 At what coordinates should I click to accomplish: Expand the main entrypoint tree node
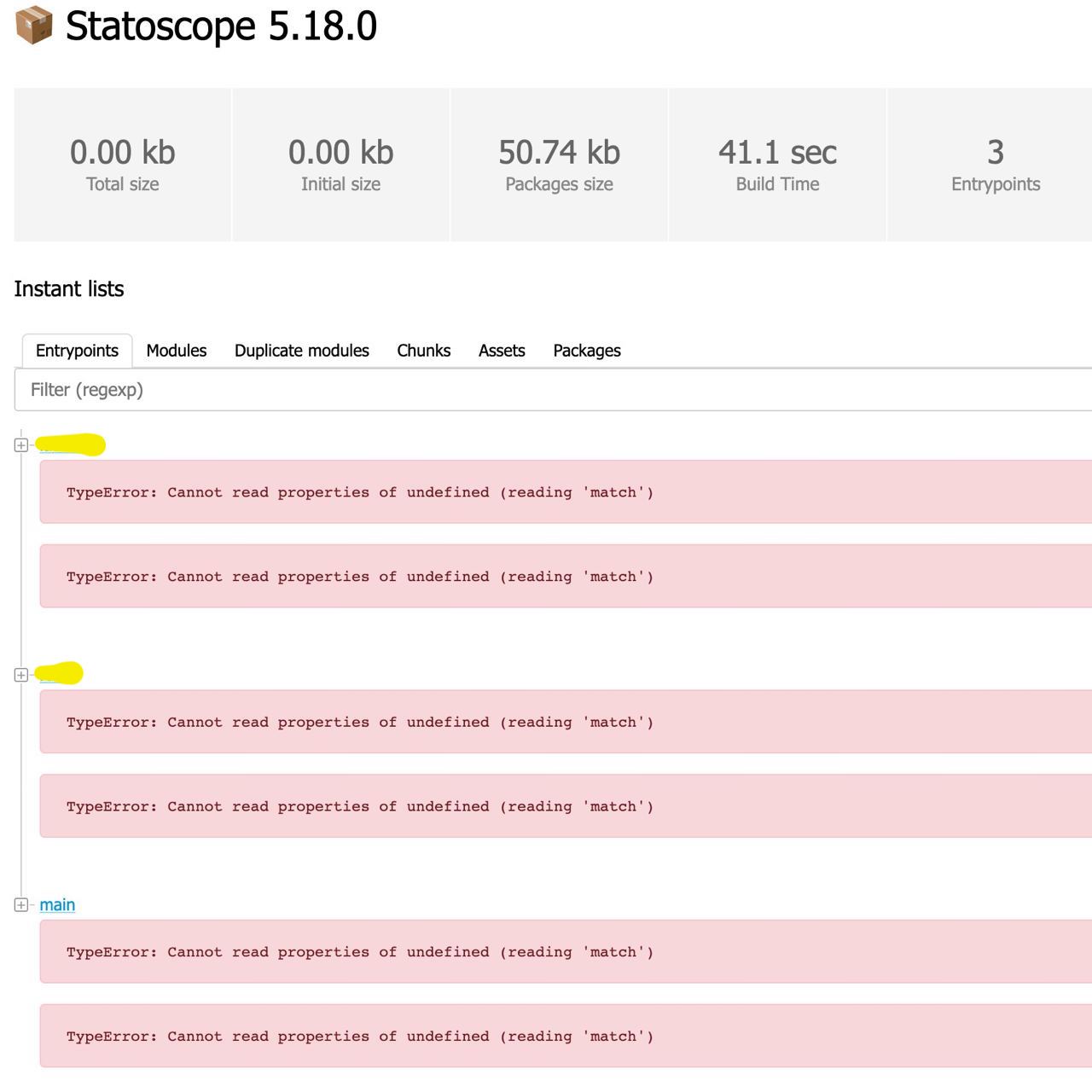(20, 904)
